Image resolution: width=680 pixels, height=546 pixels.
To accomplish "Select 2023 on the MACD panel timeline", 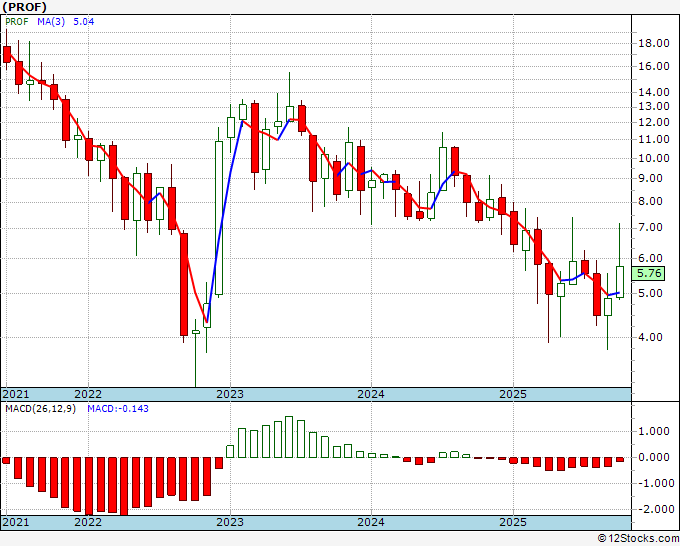I will point(230,522).
